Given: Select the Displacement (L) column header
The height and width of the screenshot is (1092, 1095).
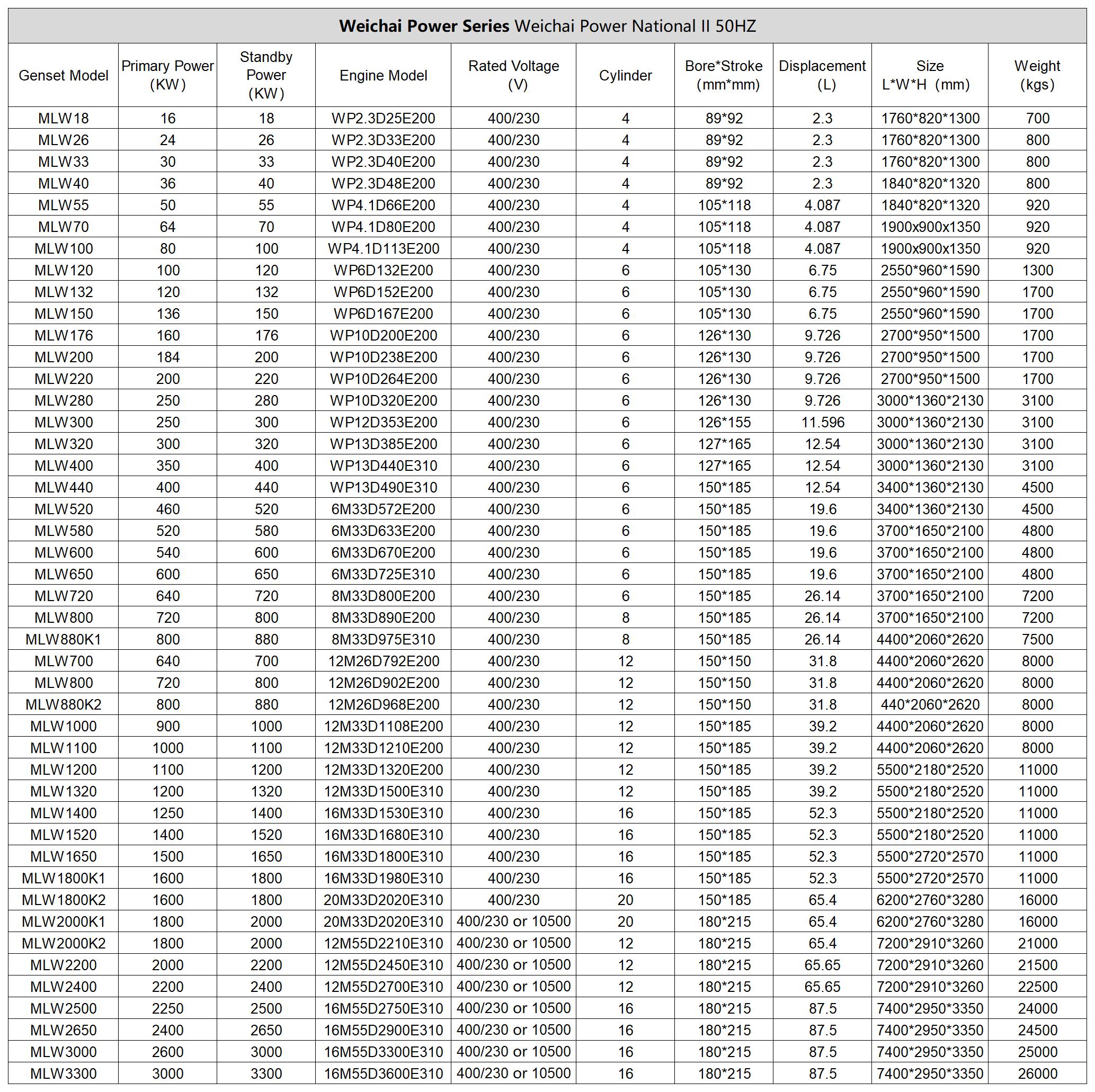Looking at the screenshot, I should [x=822, y=75].
